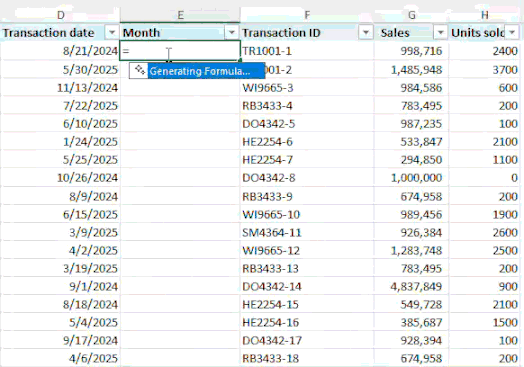This screenshot has height=367, width=524.
Task: Select units sold value 2500
Action: pos(485,250)
